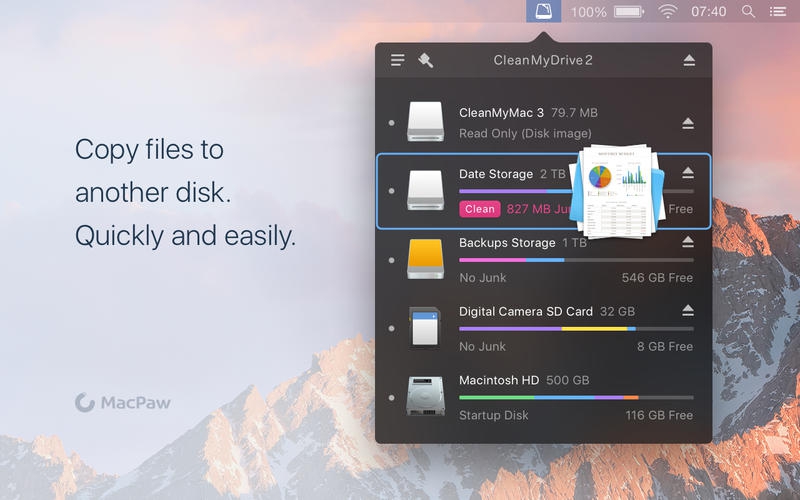
Task: Open Spotlight search magnifier icon
Action: 748,11
